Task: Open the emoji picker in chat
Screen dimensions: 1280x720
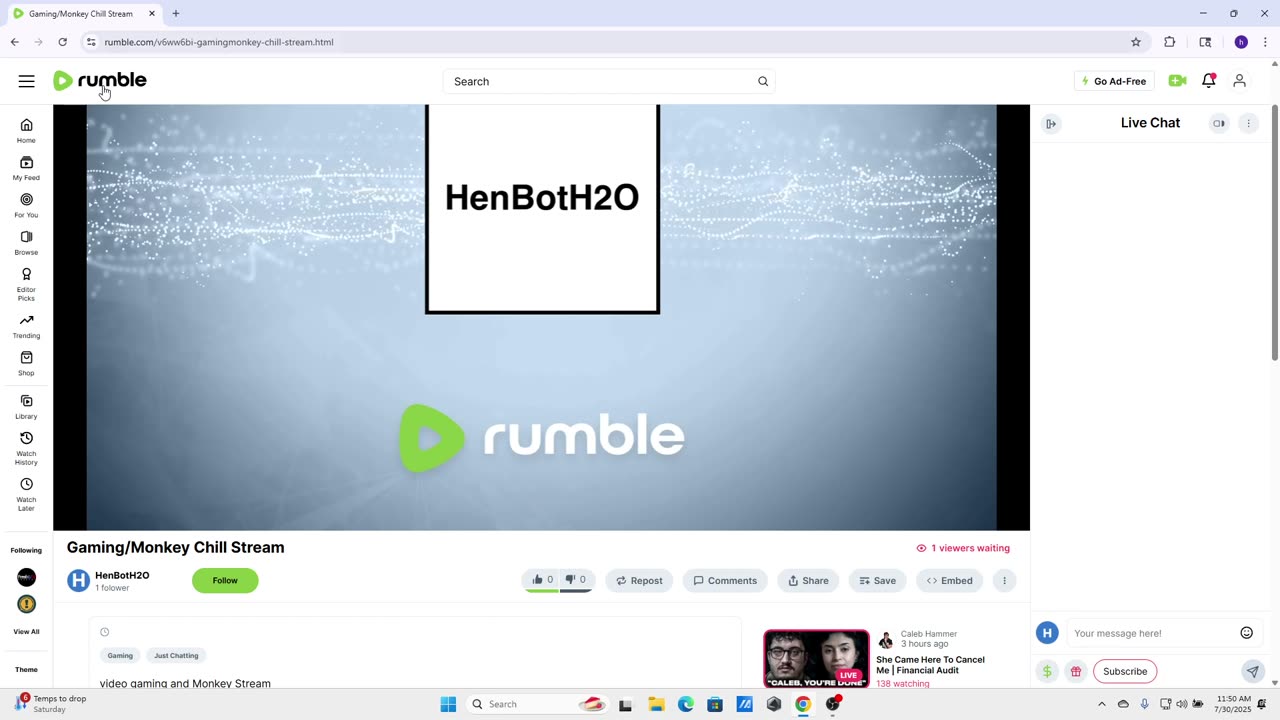Action: [x=1247, y=632]
